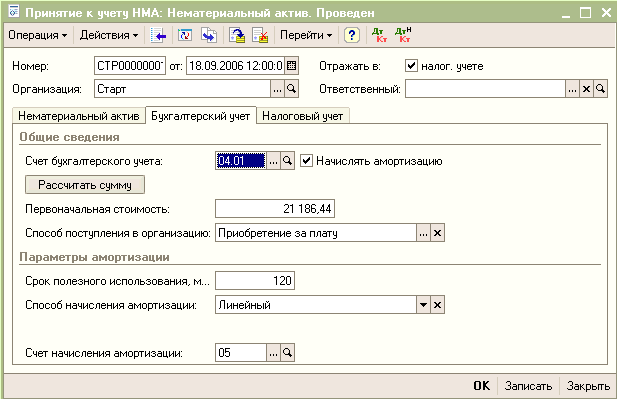The image size is (617, 399).
Task: Open Ответственный details with magnifier icon
Action: coord(600,89)
